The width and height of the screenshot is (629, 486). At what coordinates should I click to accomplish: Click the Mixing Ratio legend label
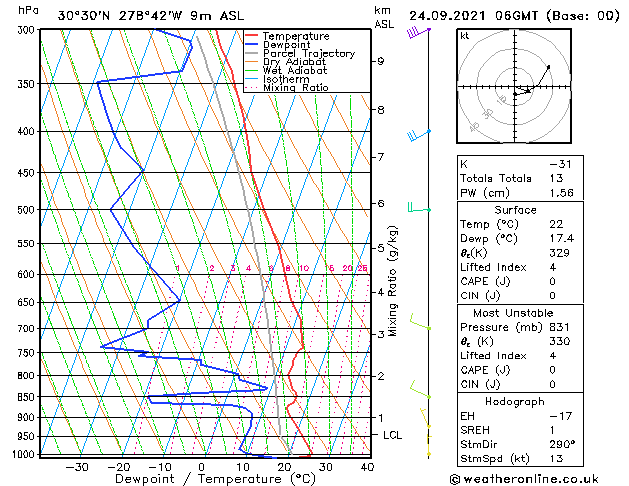pos(296,87)
